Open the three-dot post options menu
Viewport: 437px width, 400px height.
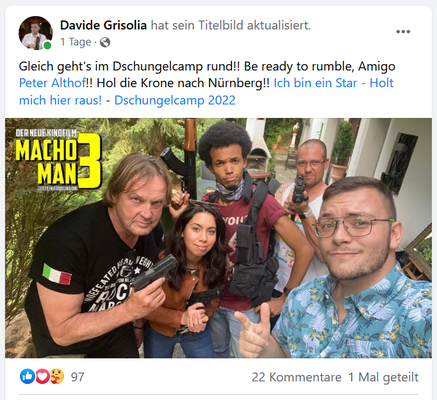(x=403, y=32)
